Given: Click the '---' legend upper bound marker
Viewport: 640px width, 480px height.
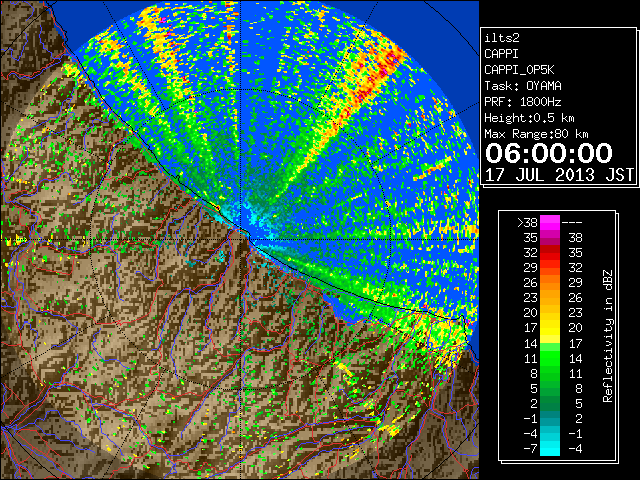Looking at the screenshot, I should (572, 223).
